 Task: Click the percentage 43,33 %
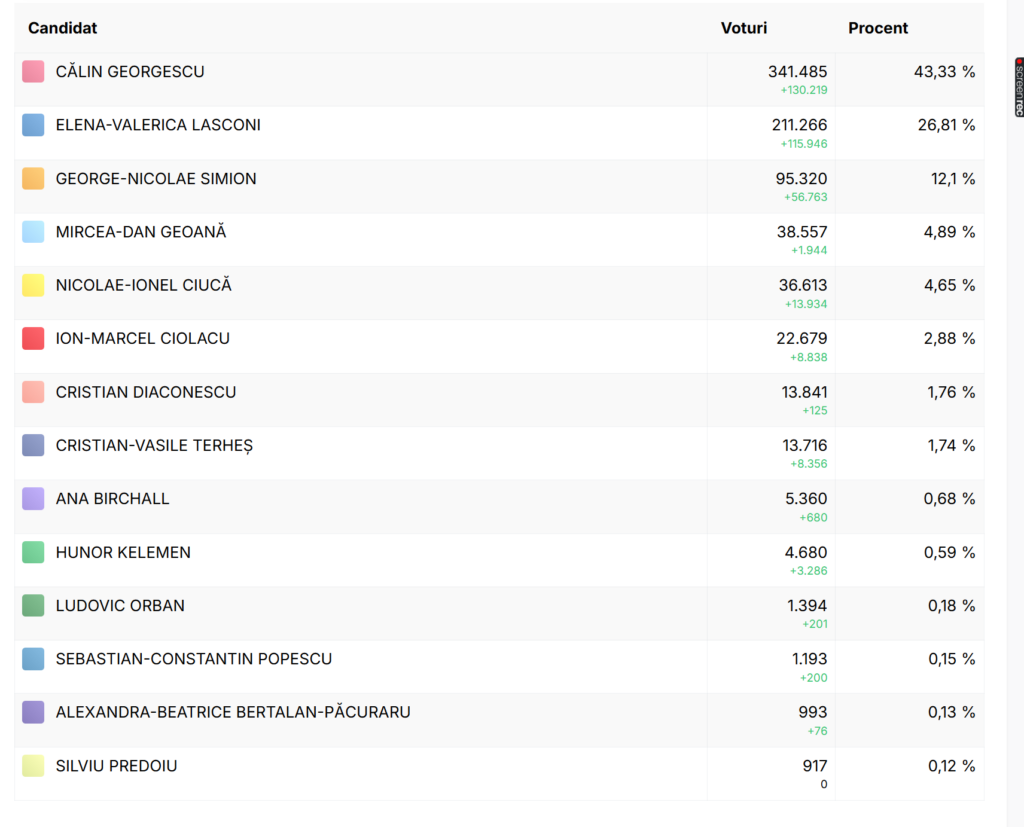[944, 72]
